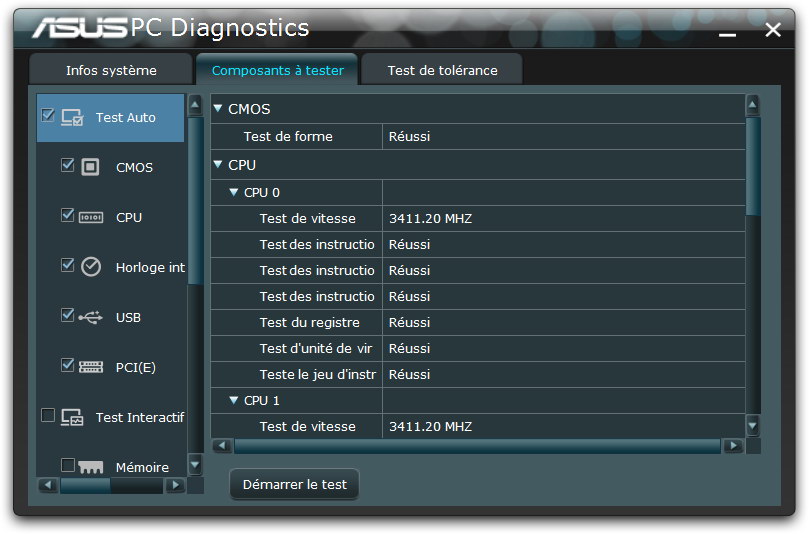Switch to the Infos système tab
This screenshot has height=534, width=809.
pos(111,70)
